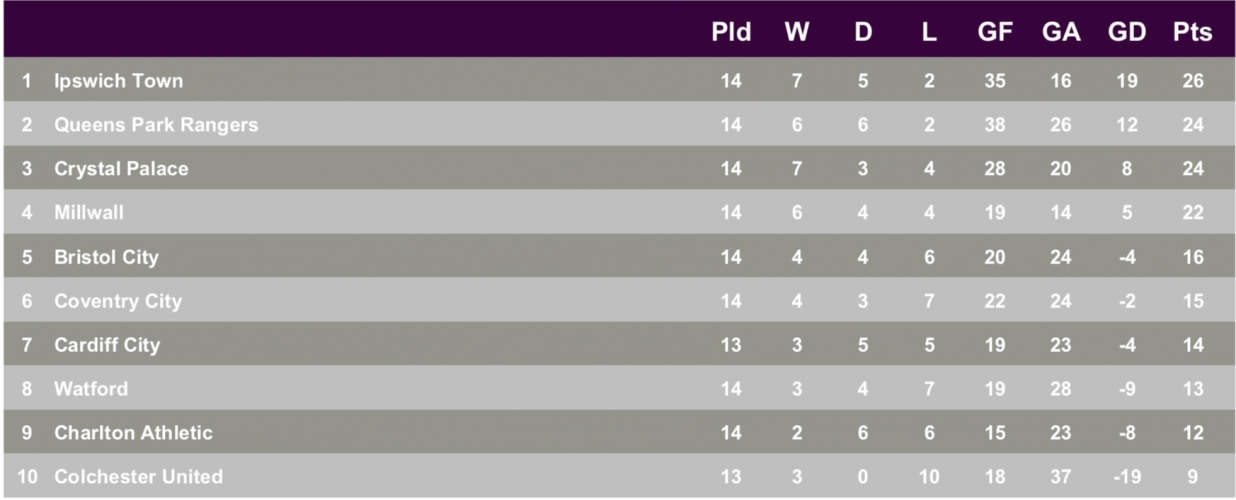This screenshot has width=1236, height=500.
Task: Click the Ipswich Town team name
Action: click(x=119, y=81)
